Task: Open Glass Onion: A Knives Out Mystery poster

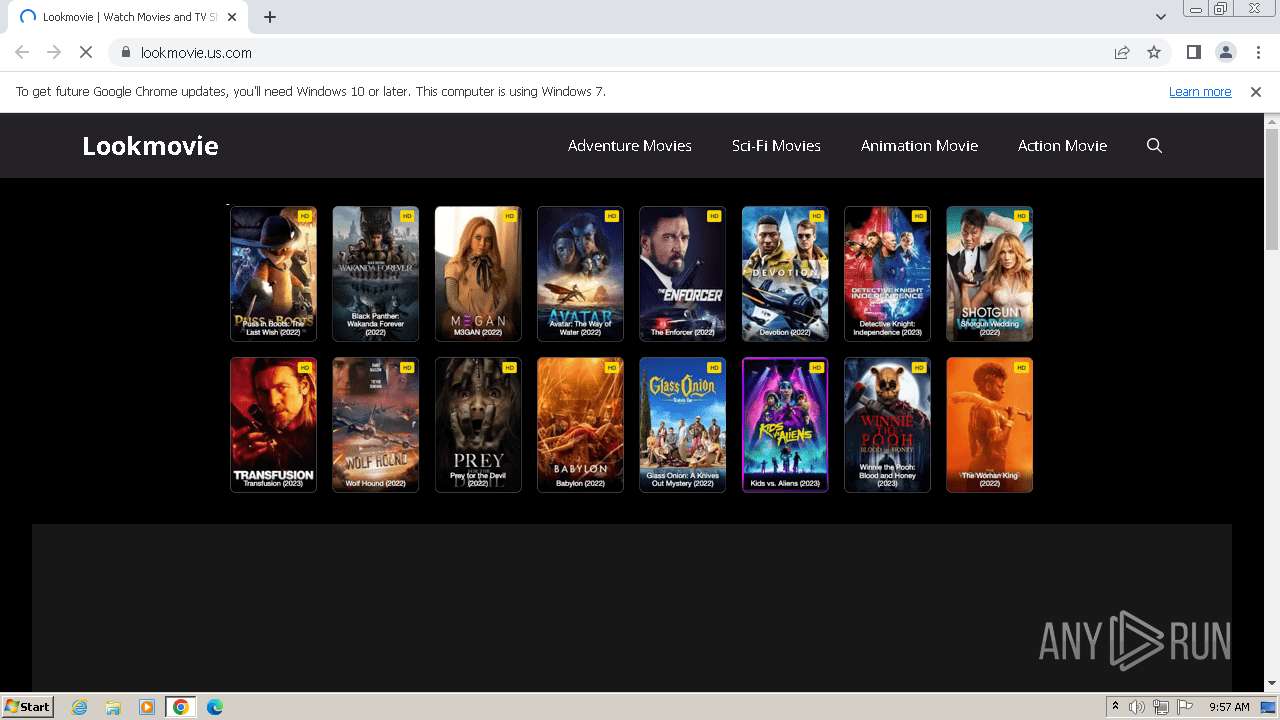Action: [682, 425]
